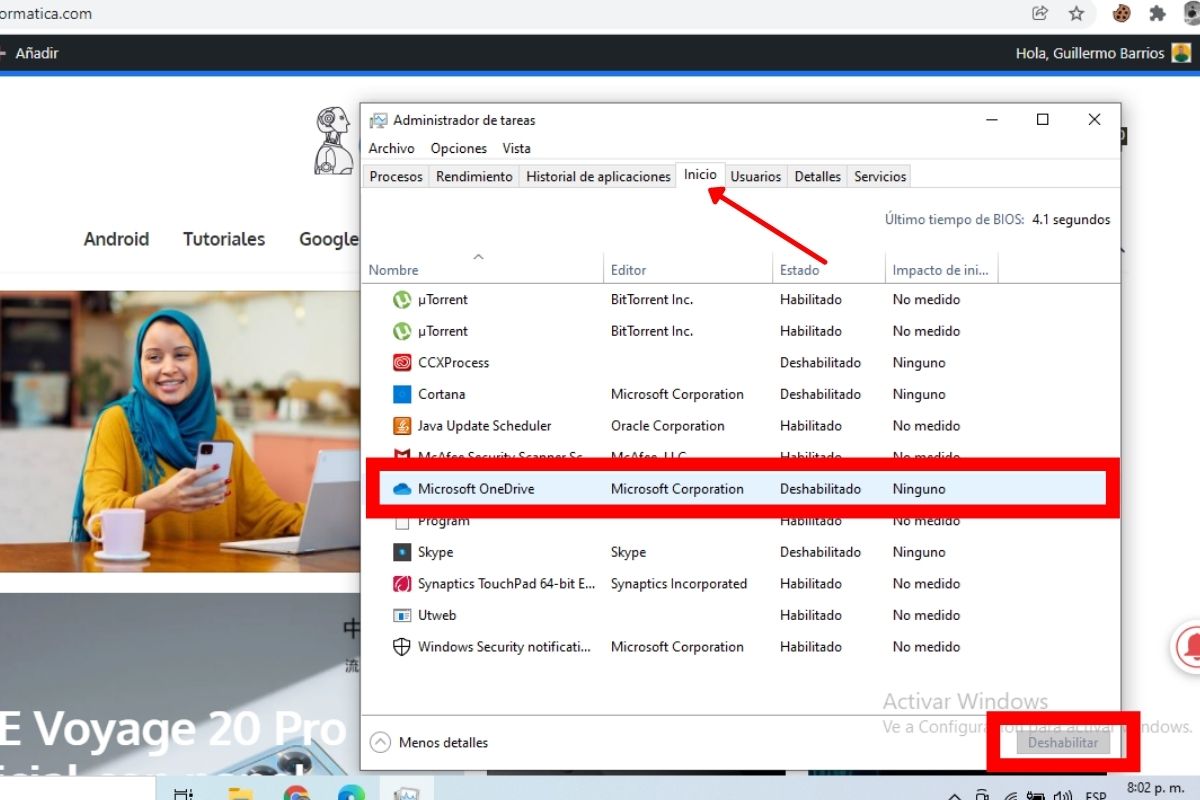Click Hola, Guillermo Barrios greeting
1200x800 pixels.
point(1090,53)
